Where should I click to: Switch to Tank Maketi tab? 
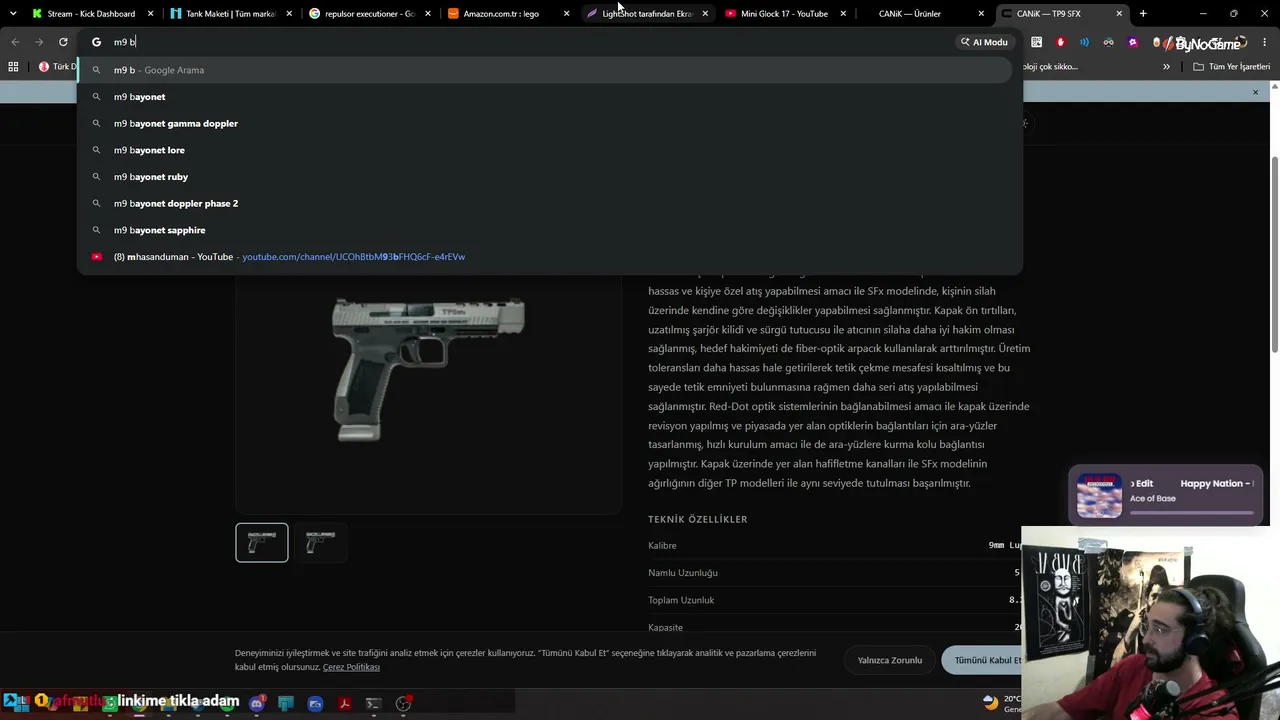[229, 14]
